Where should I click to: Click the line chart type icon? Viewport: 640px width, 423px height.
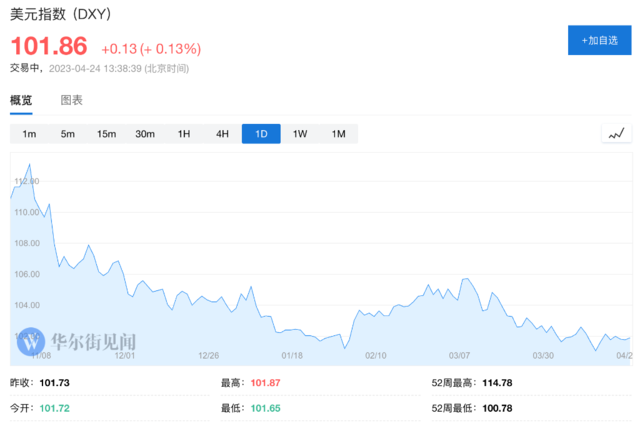click(617, 134)
